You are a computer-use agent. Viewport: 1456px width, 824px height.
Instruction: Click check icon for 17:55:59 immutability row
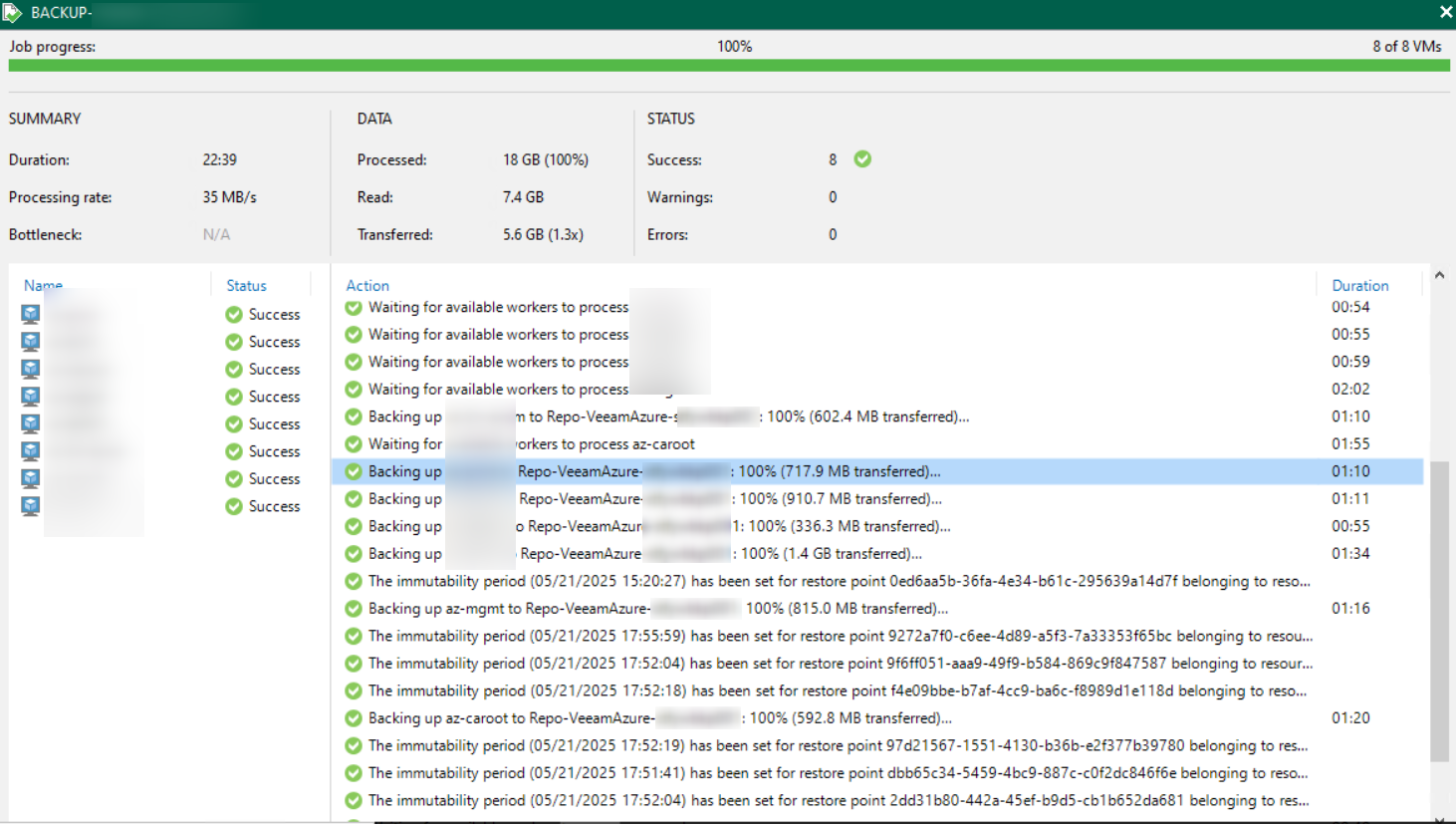pyautogui.click(x=354, y=636)
